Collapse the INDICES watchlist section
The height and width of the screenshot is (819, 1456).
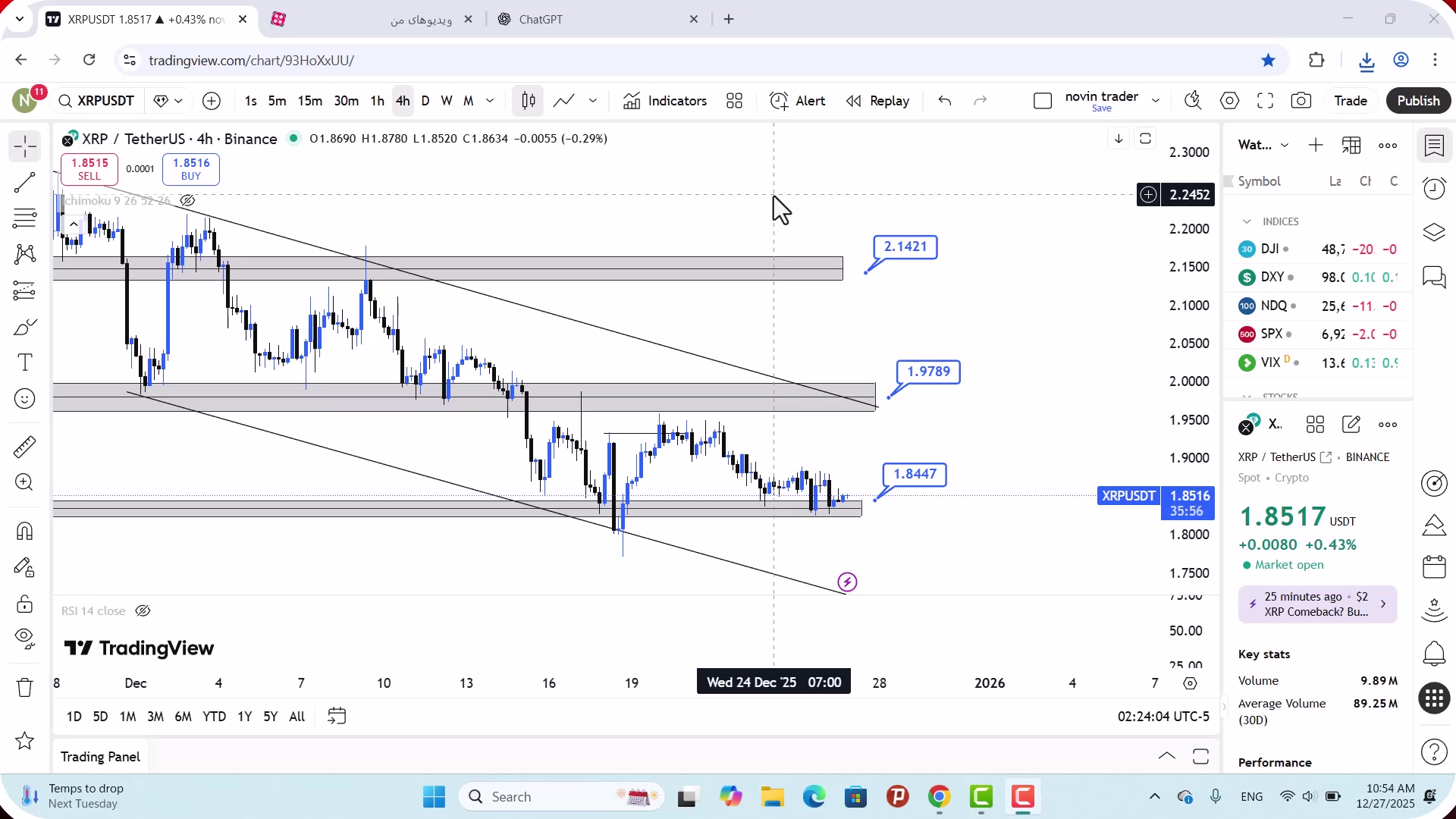point(1247,221)
